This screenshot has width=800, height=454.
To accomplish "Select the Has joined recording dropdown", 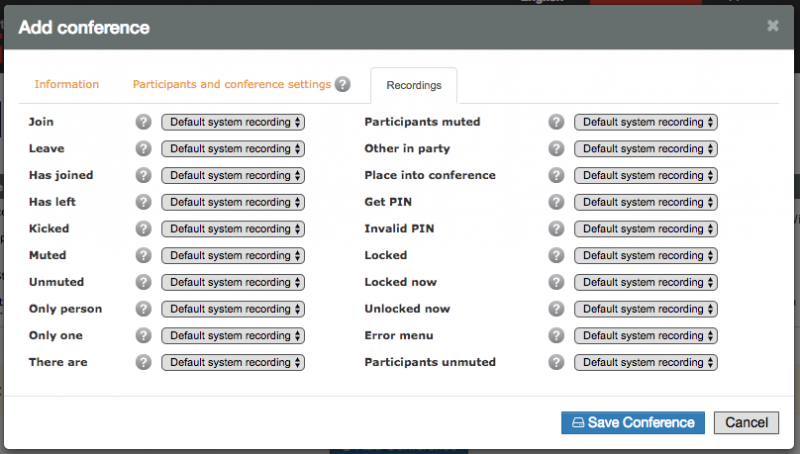I will pos(233,175).
